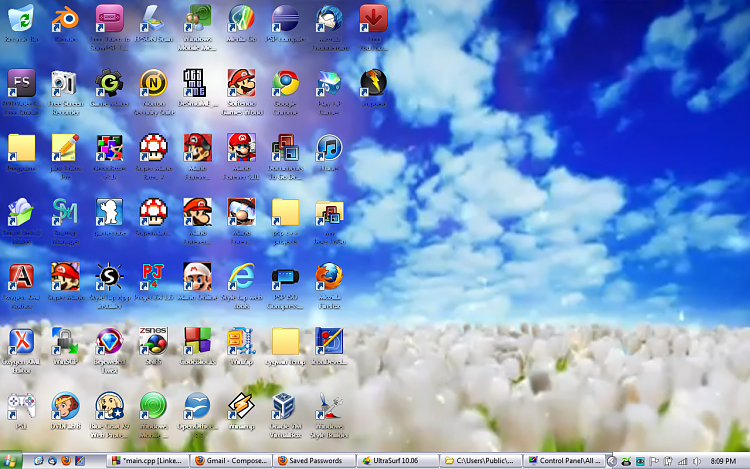The width and height of the screenshot is (750, 469).
Task: Launch the Google Chrome desktop shortcut
Action: tap(286, 83)
